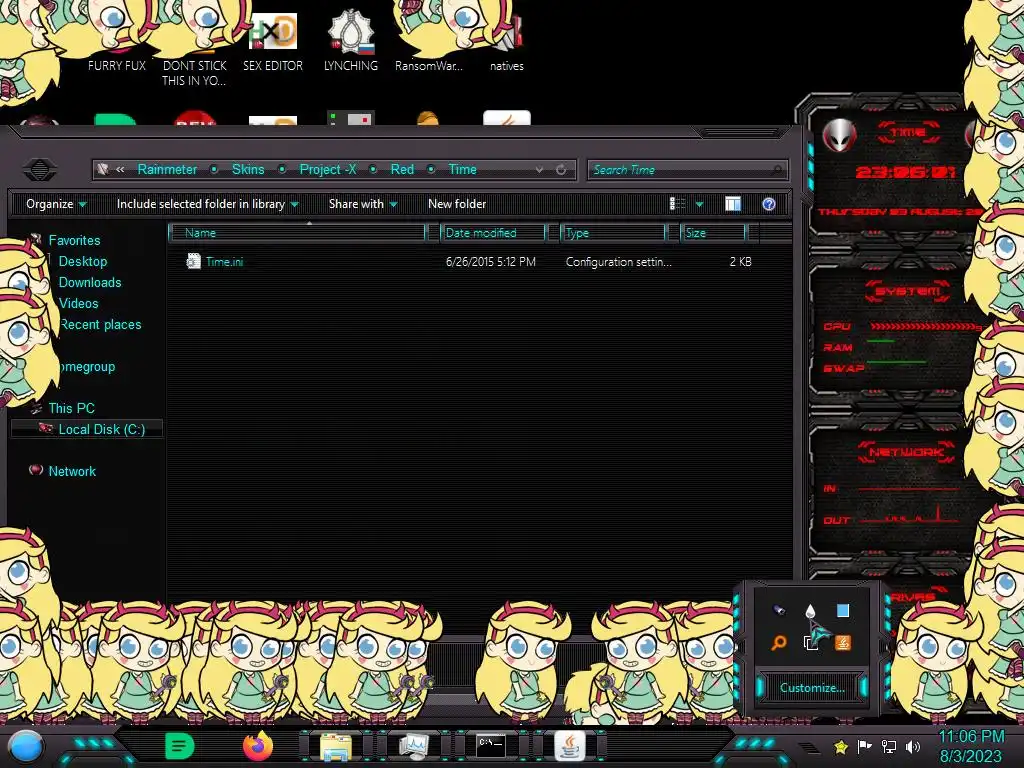Open the system monitor taskbar icon
1024x768 pixels.
(413, 746)
